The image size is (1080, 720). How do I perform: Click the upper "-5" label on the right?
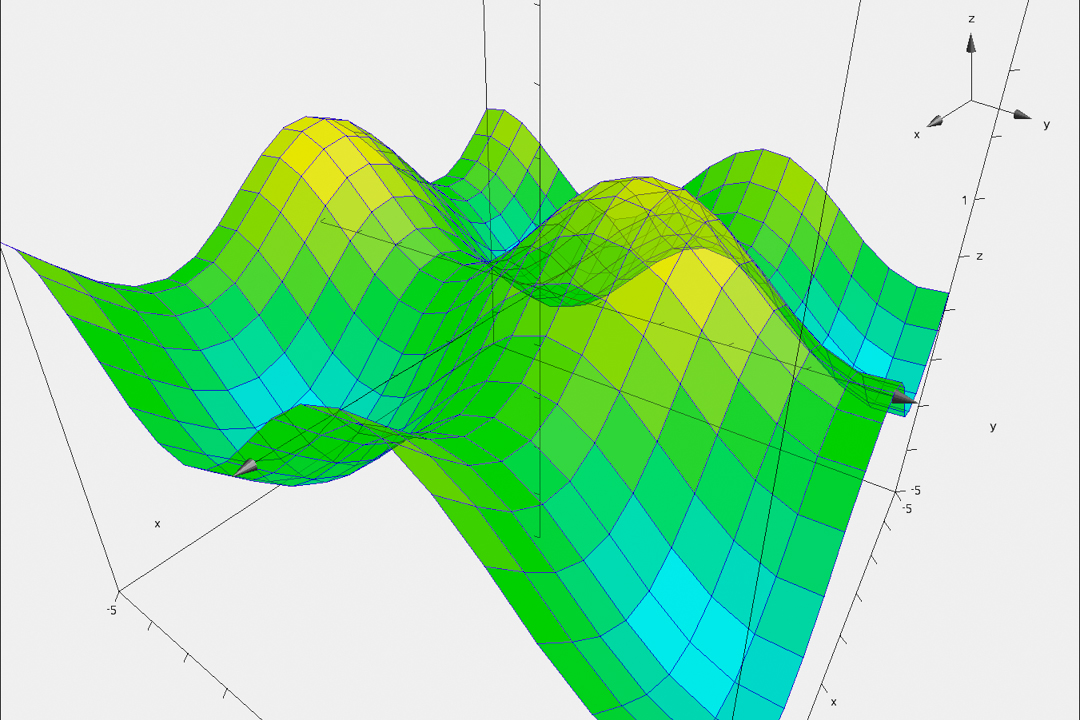pyautogui.click(x=914, y=491)
